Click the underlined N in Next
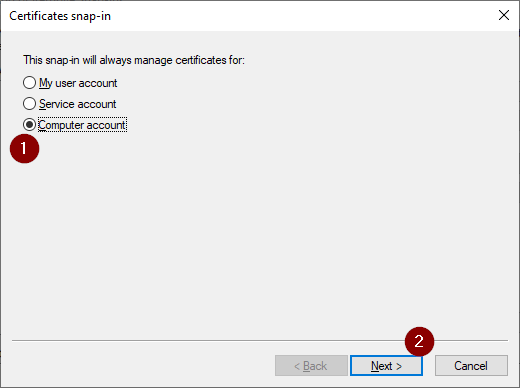Viewport: 520px width, 388px height. (x=375, y=366)
